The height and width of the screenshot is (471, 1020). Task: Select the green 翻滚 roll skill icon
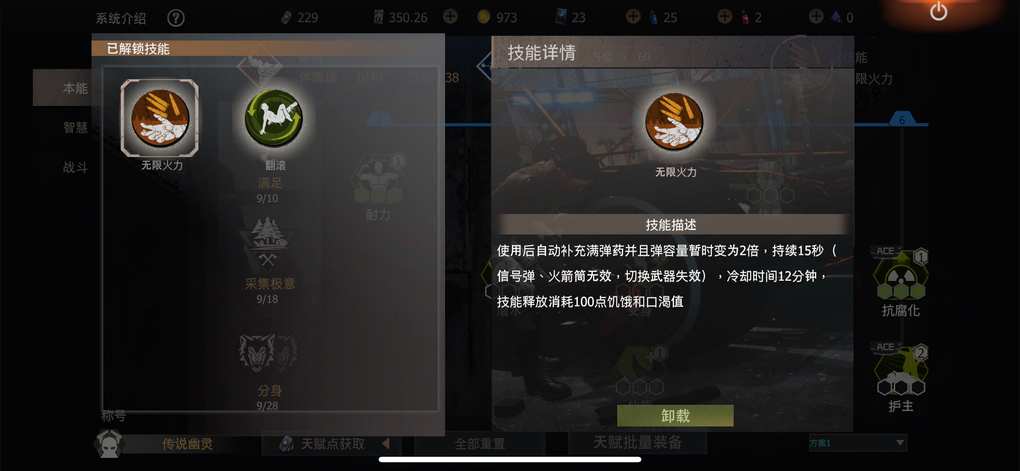point(273,118)
